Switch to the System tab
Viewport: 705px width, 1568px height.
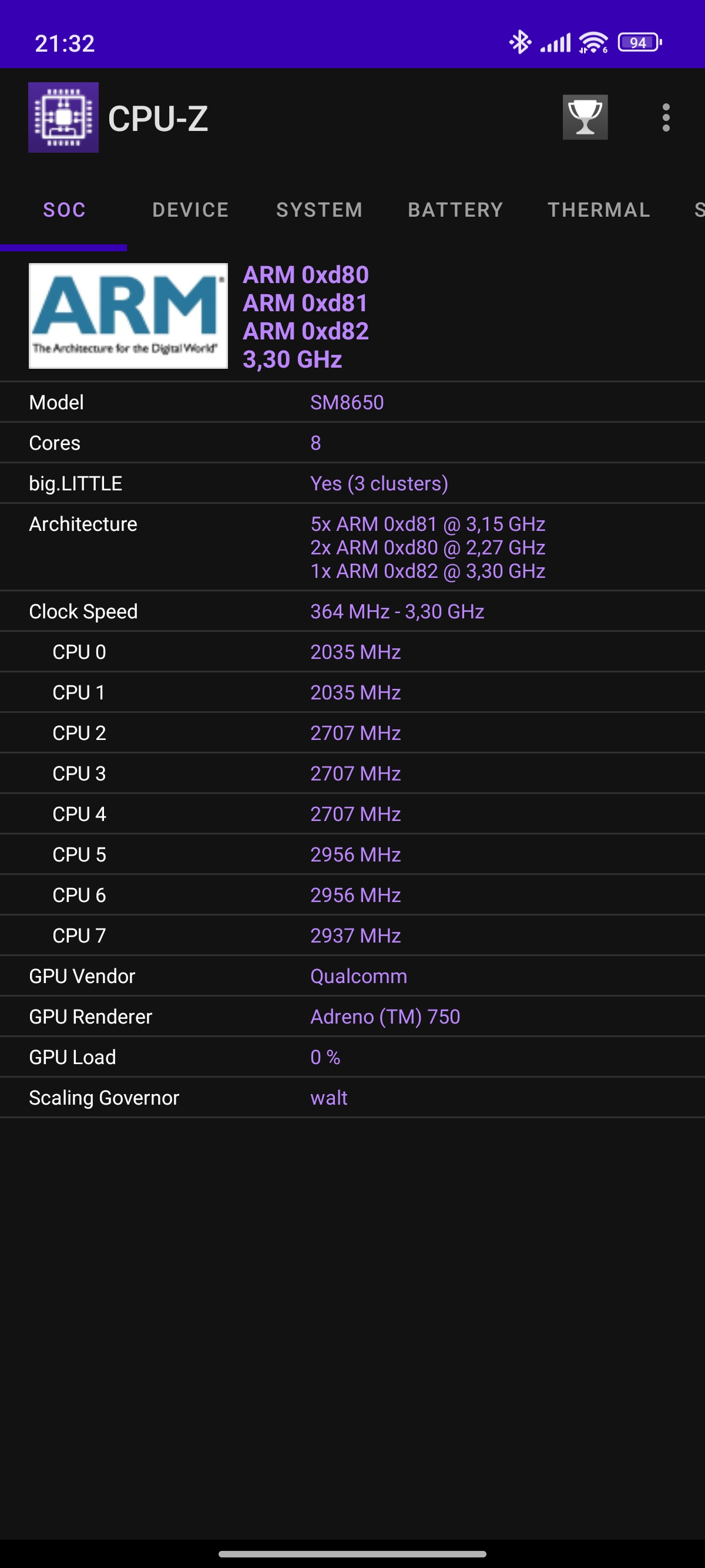(x=320, y=210)
